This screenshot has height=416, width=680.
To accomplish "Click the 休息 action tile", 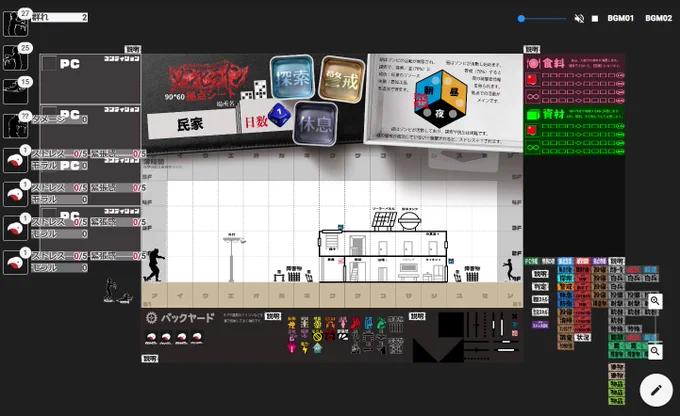I will pyautogui.click(x=315, y=124).
